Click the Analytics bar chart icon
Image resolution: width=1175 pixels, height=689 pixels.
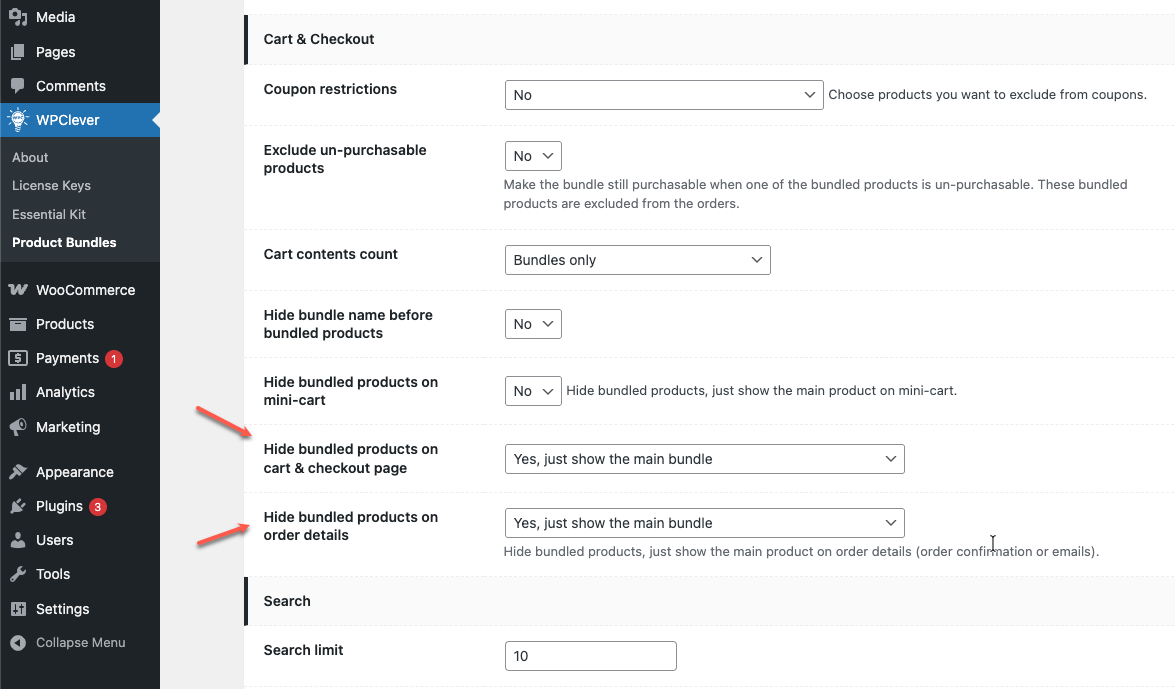pyautogui.click(x=18, y=392)
